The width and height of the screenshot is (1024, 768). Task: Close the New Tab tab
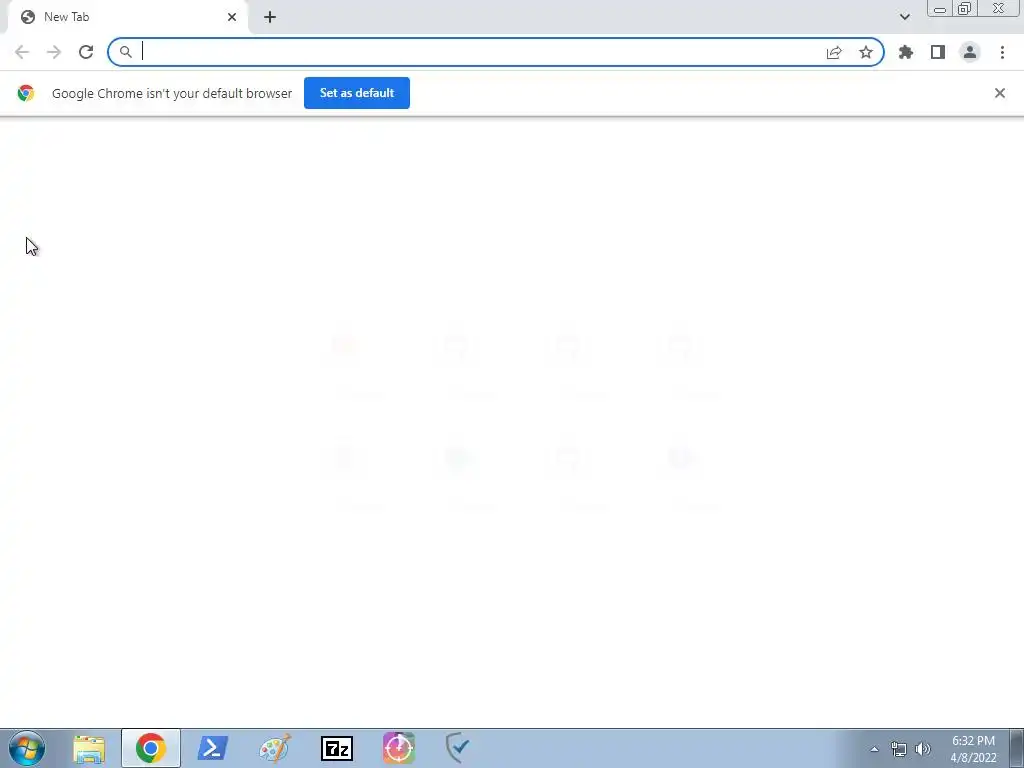pyautogui.click(x=232, y=17)
